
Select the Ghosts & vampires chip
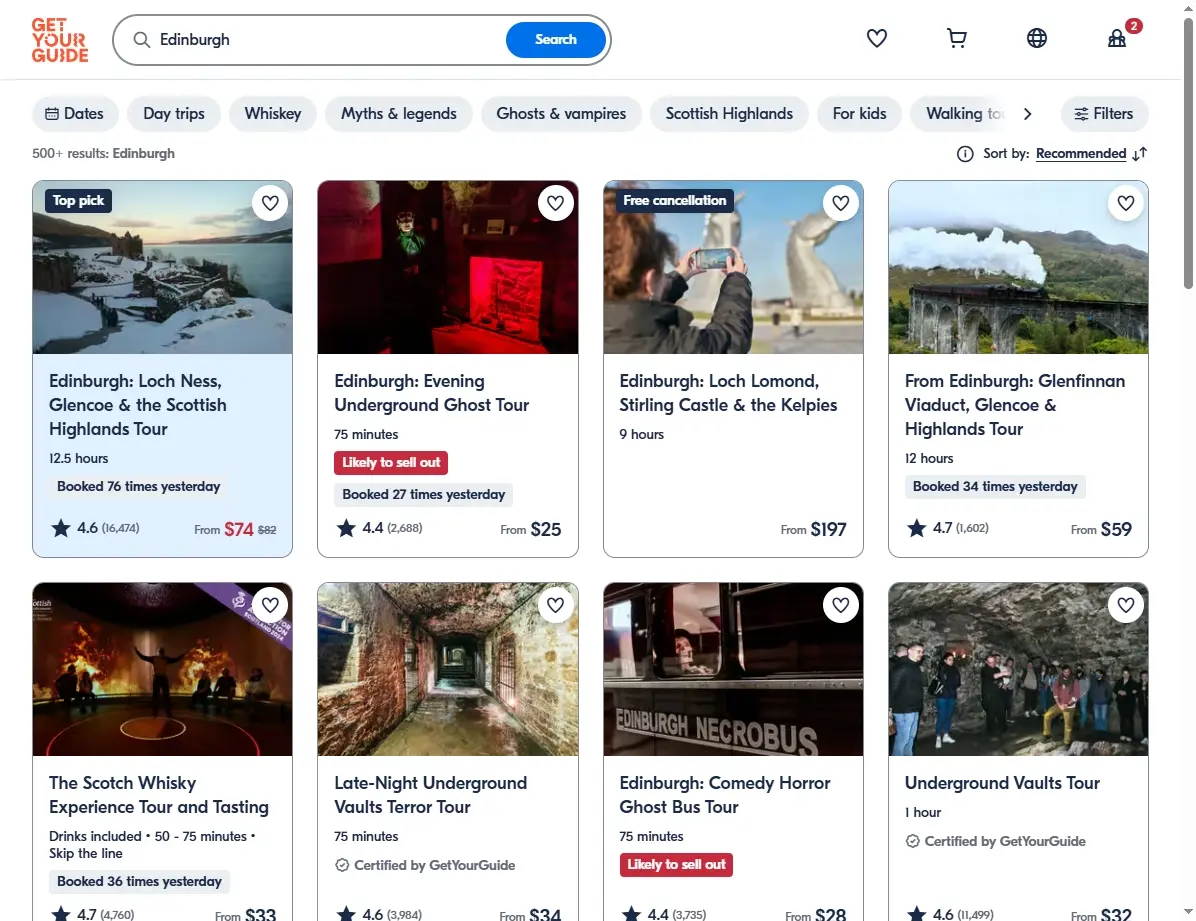pyautogui.click(x=561, y=114)
